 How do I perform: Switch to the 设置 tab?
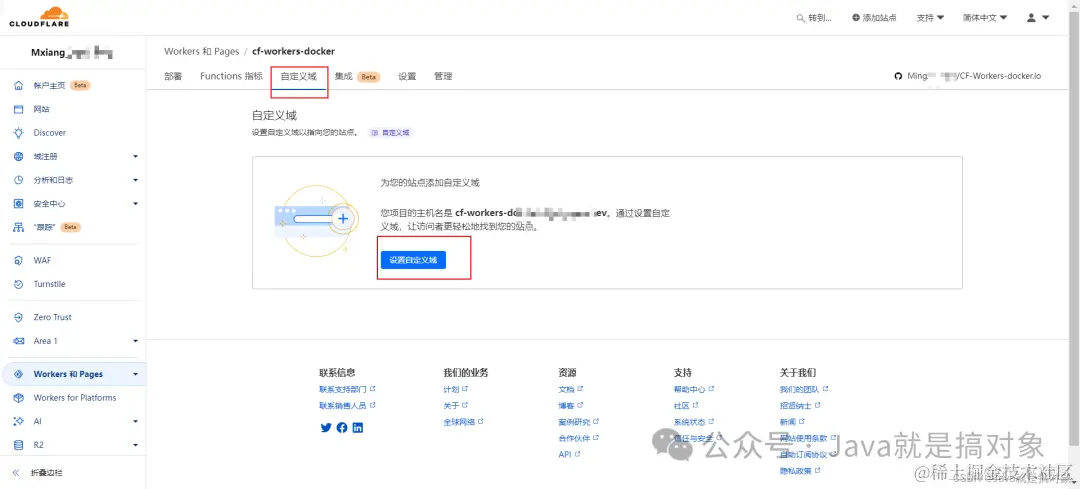[x=407, y=76]
